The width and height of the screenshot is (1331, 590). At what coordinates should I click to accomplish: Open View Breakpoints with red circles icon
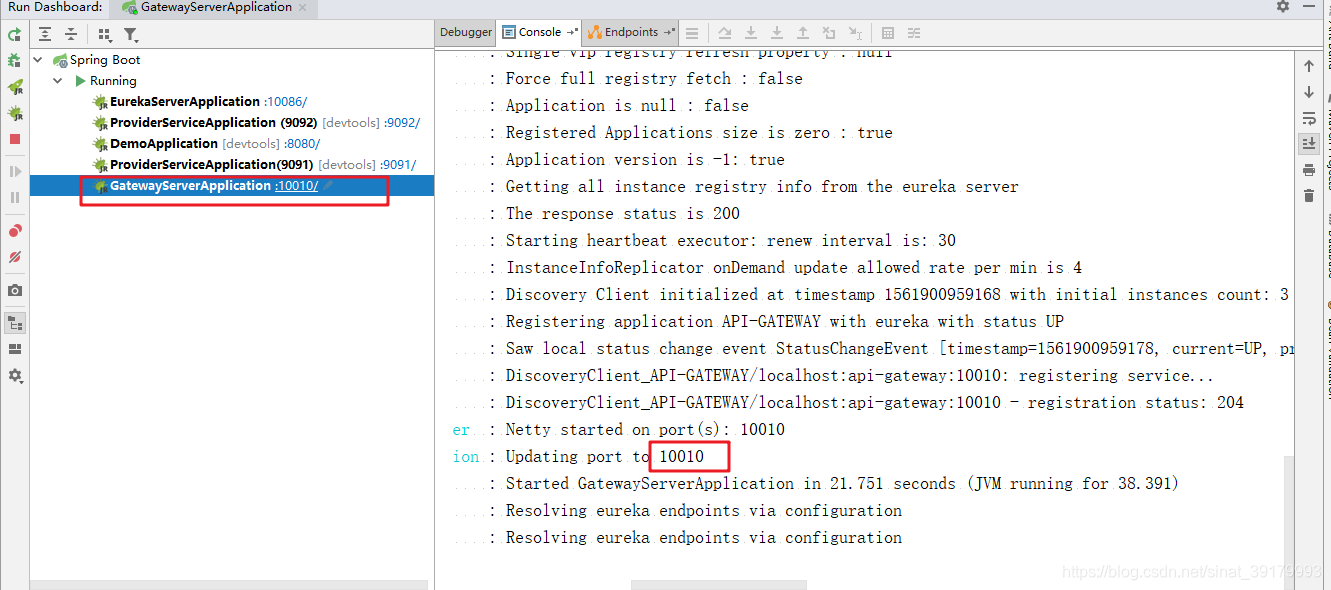[x=14, y=231]
